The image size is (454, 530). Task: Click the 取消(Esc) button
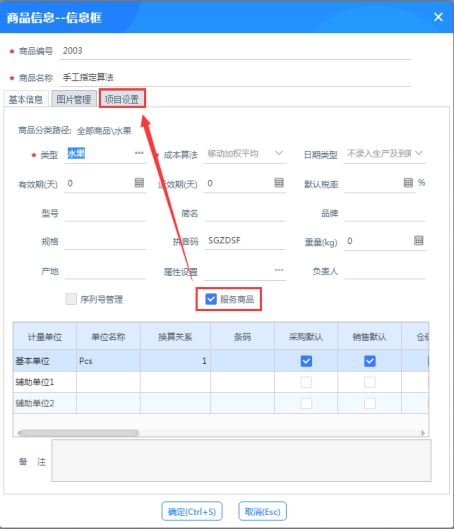[263, 511]
